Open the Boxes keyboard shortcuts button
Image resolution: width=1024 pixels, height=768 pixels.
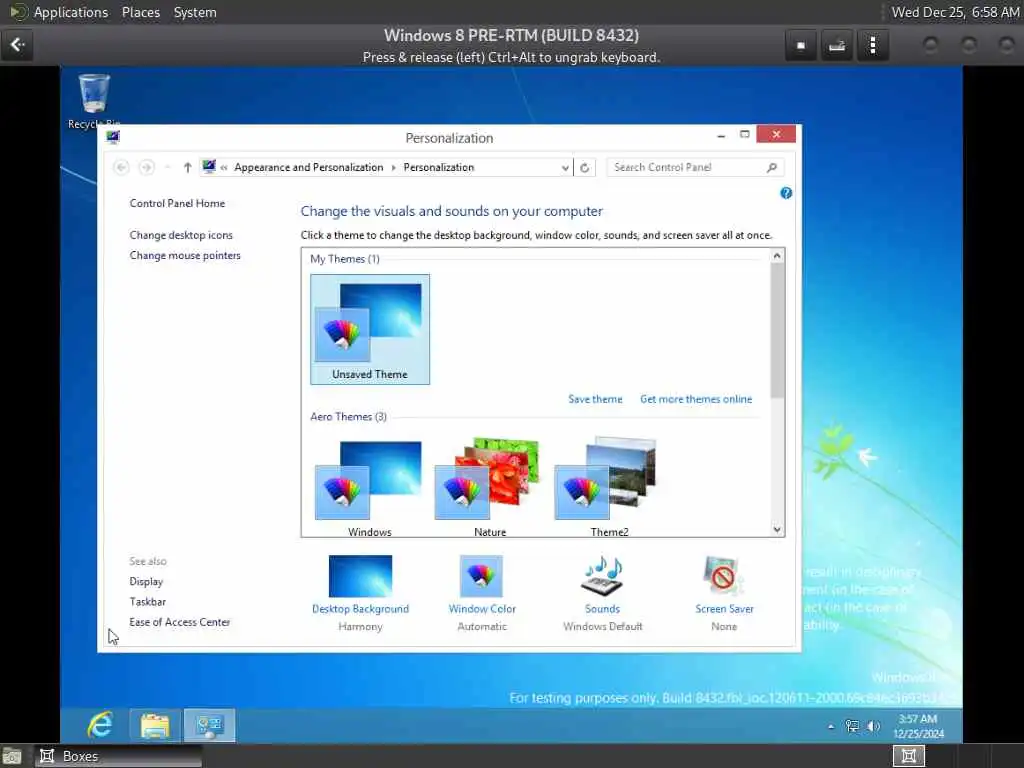coord(837,46)
